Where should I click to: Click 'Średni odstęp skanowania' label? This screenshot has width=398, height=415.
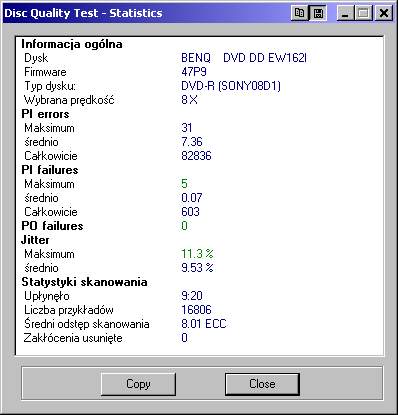tap(87, 324)
